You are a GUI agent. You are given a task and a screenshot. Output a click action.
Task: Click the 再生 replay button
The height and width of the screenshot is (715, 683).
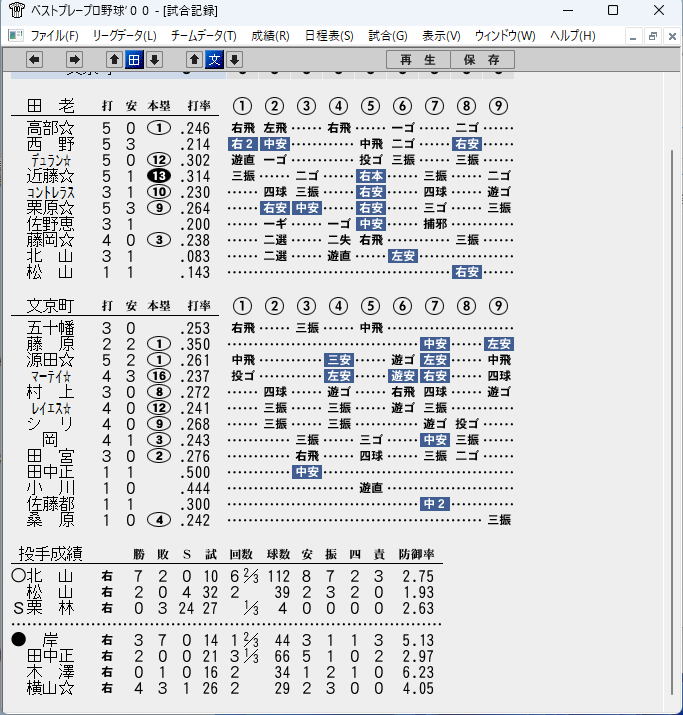coord(418,60)
